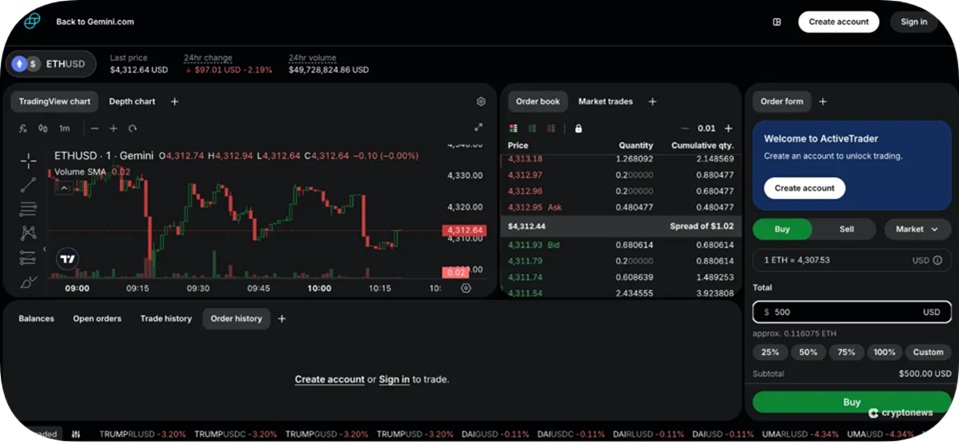Set the order amount to 100%

(884, 352)
